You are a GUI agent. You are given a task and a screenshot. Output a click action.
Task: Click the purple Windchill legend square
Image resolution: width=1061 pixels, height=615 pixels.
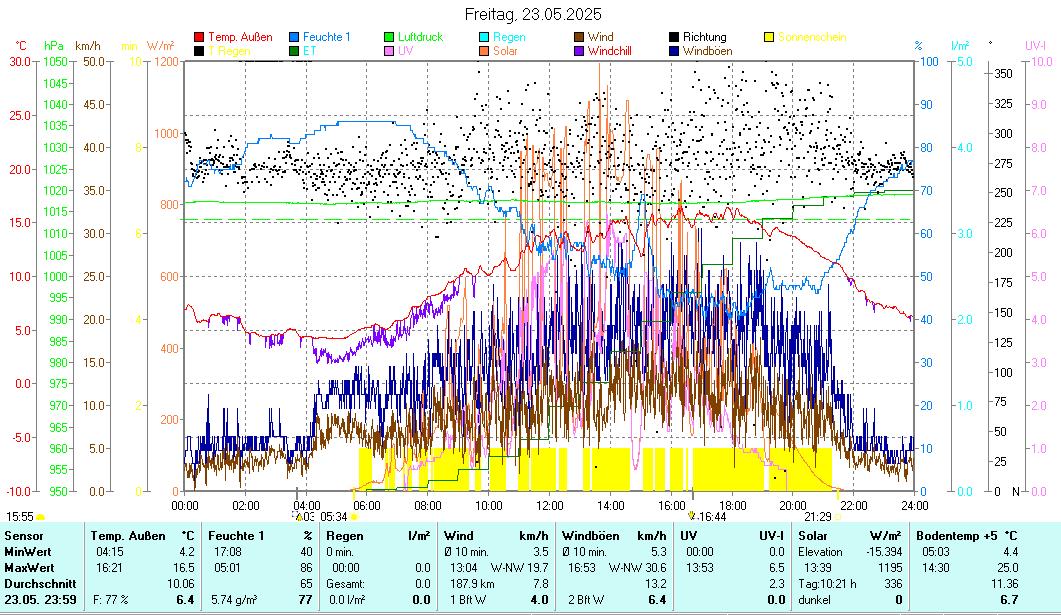click(580, 50)
